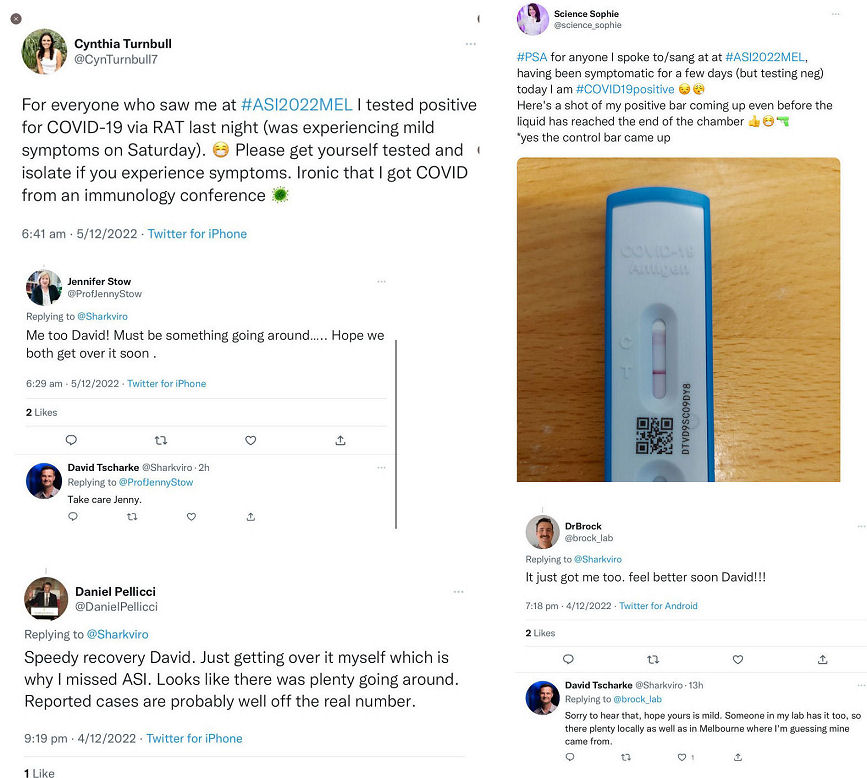The height and width of the screenshot is (778, 867).
Task: Retweet DrBrock's tweet
Action: (x=653, y=659)
